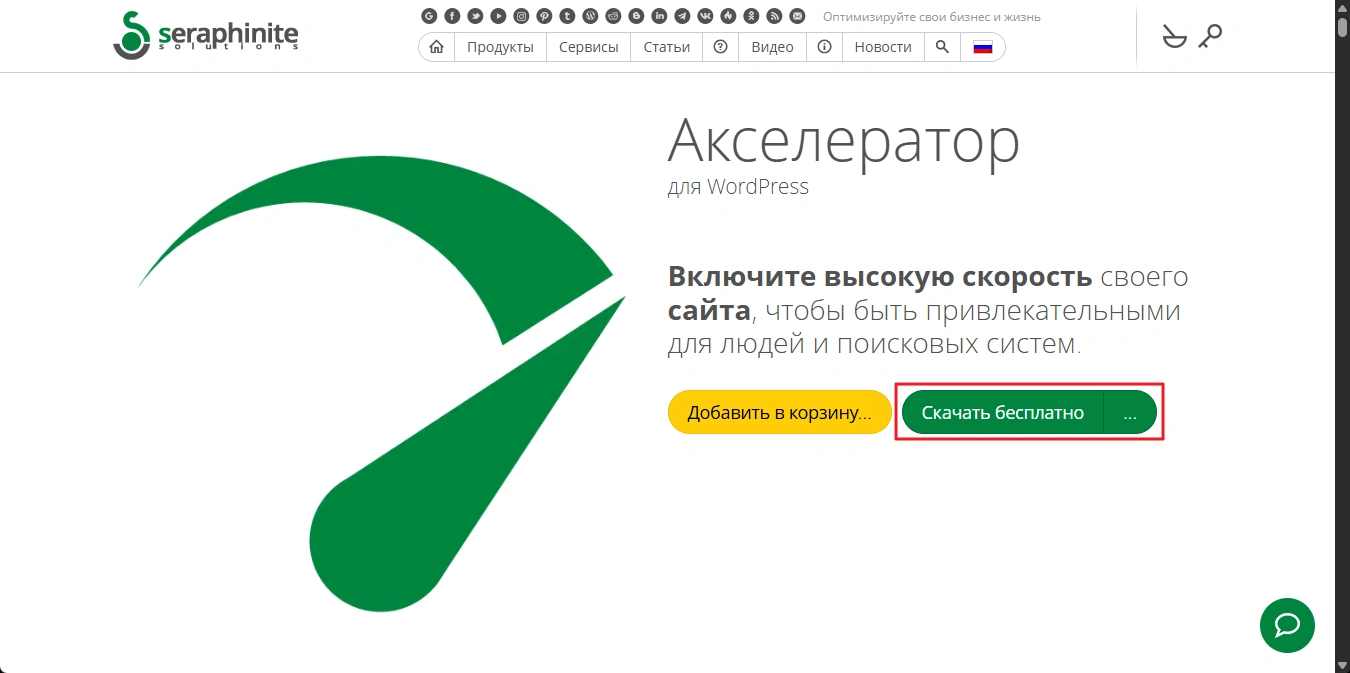Open the Сервисы menu
This screenshot has width=1350, height=673.
(588, 47)
